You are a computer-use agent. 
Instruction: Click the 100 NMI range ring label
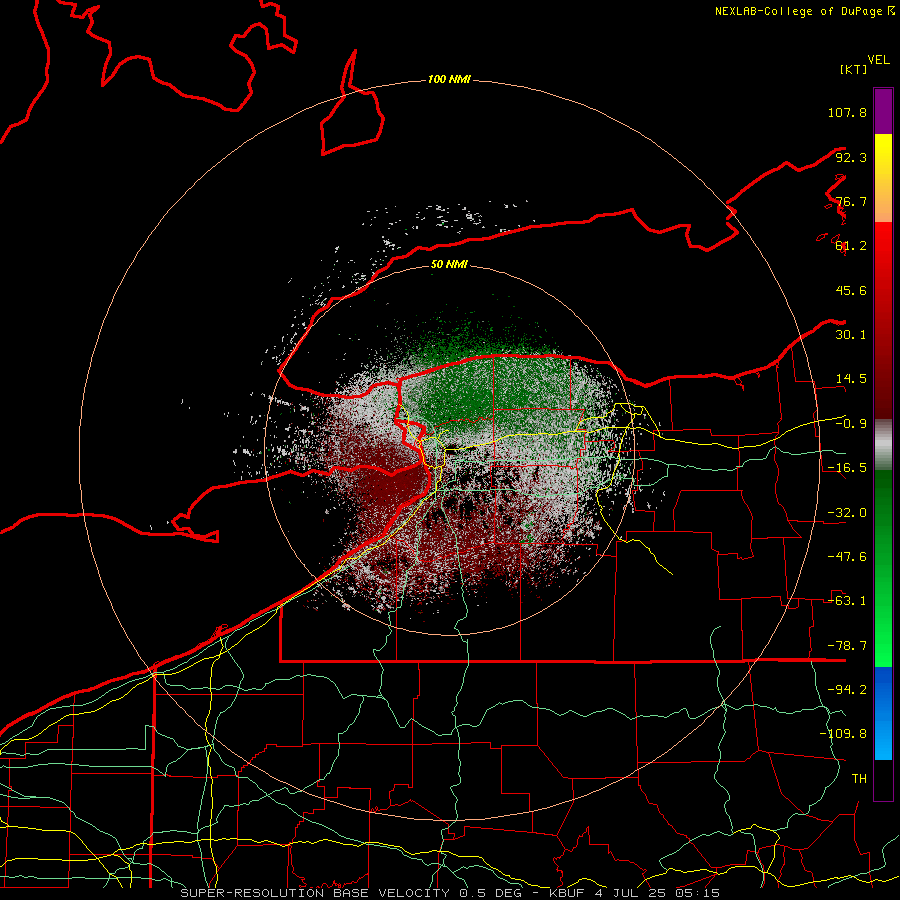(449, 79)
